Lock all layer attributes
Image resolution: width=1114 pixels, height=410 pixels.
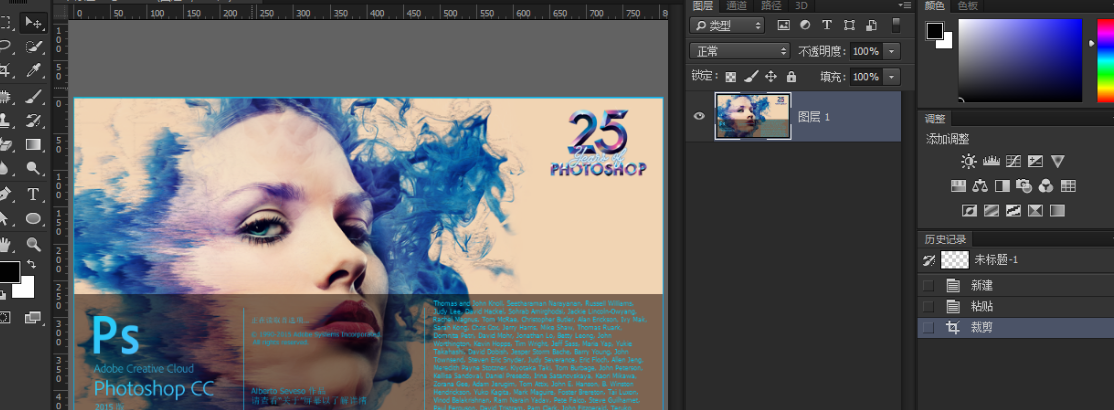point(791,76)
